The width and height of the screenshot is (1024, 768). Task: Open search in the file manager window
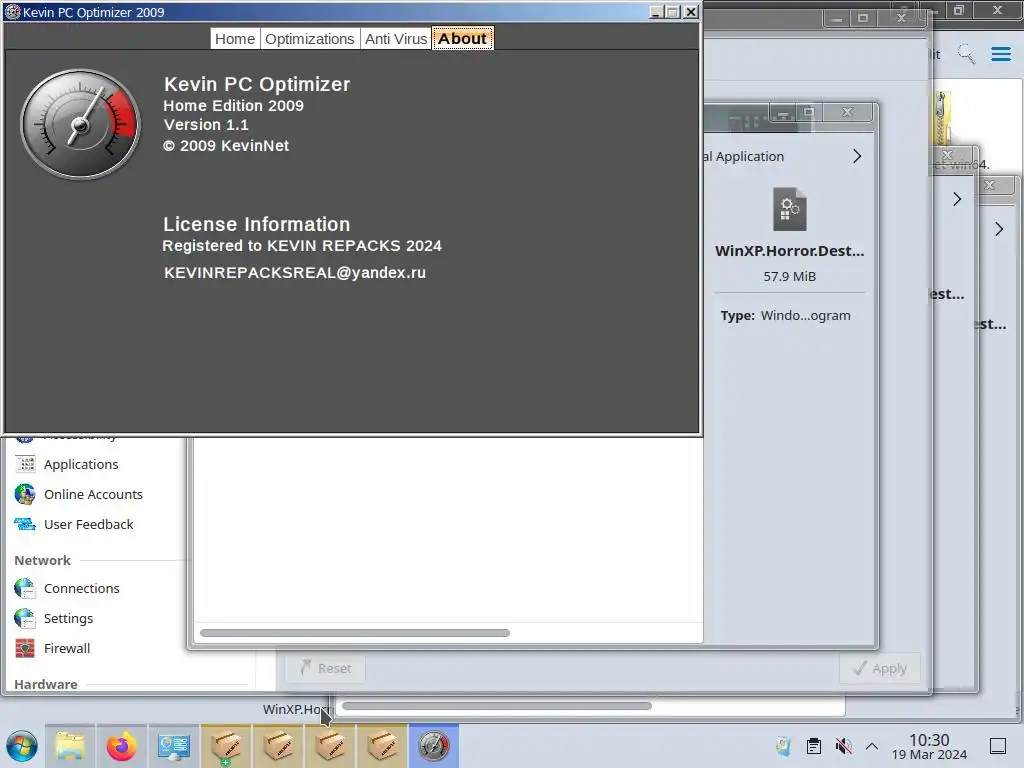click(x=967, y=54)
